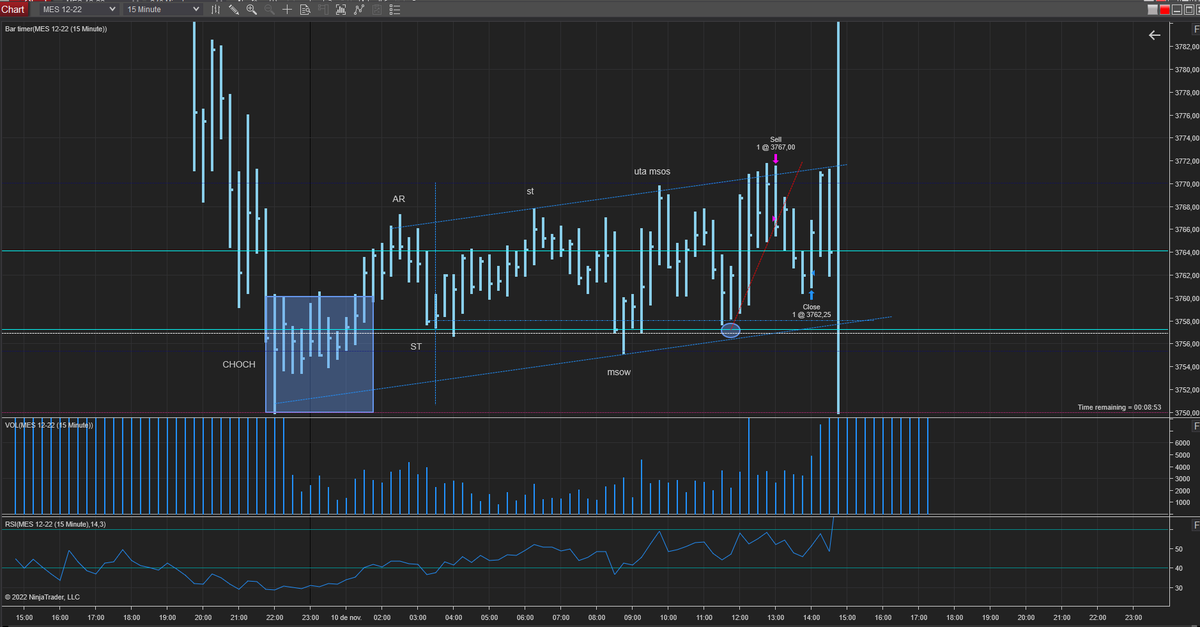Viewport: 1200px width, 627px height.
Task: Activate the zoom in magnifier tool
Action: click(251, 9)
